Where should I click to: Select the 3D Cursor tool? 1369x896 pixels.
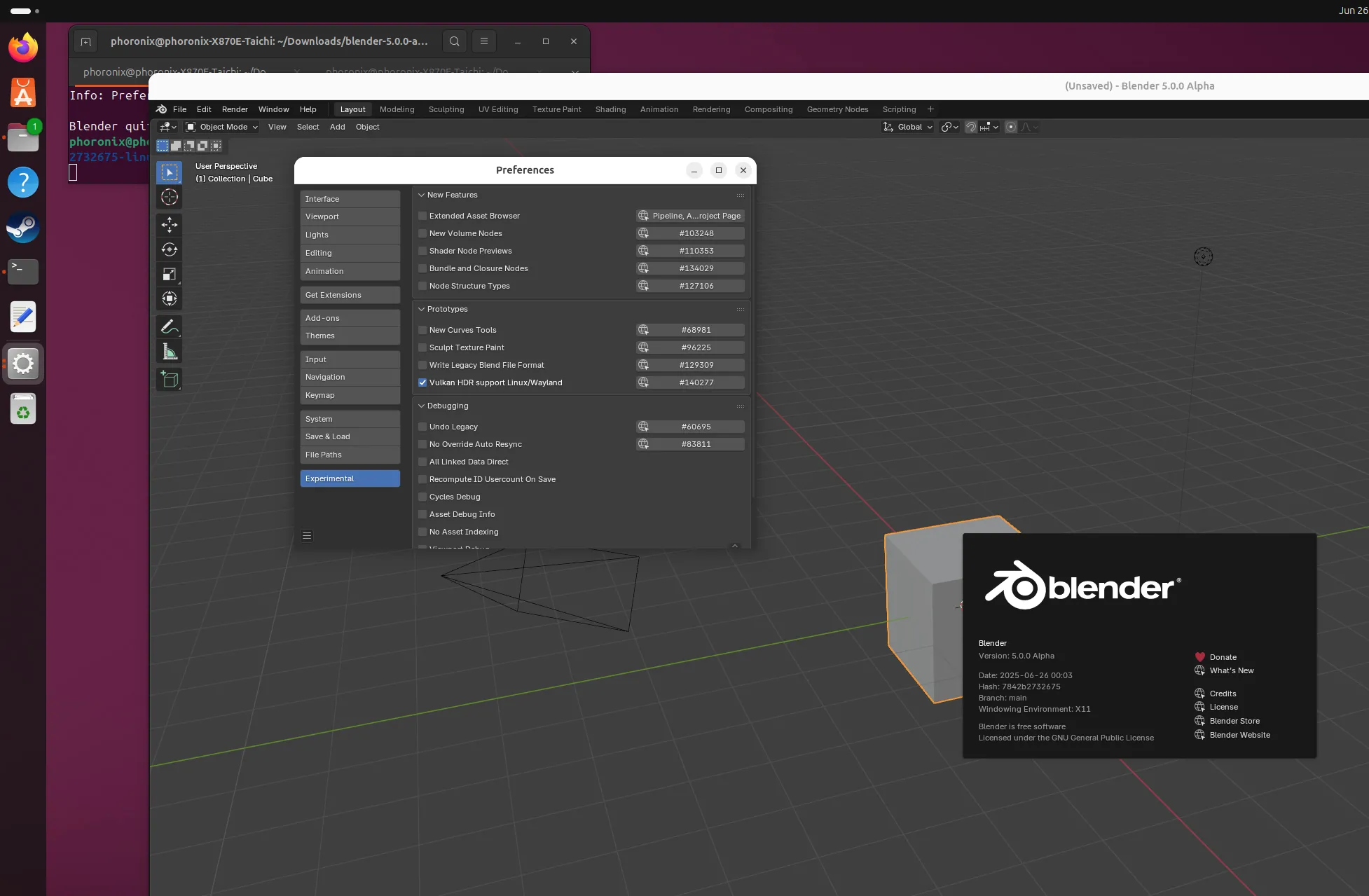(170, 197)
